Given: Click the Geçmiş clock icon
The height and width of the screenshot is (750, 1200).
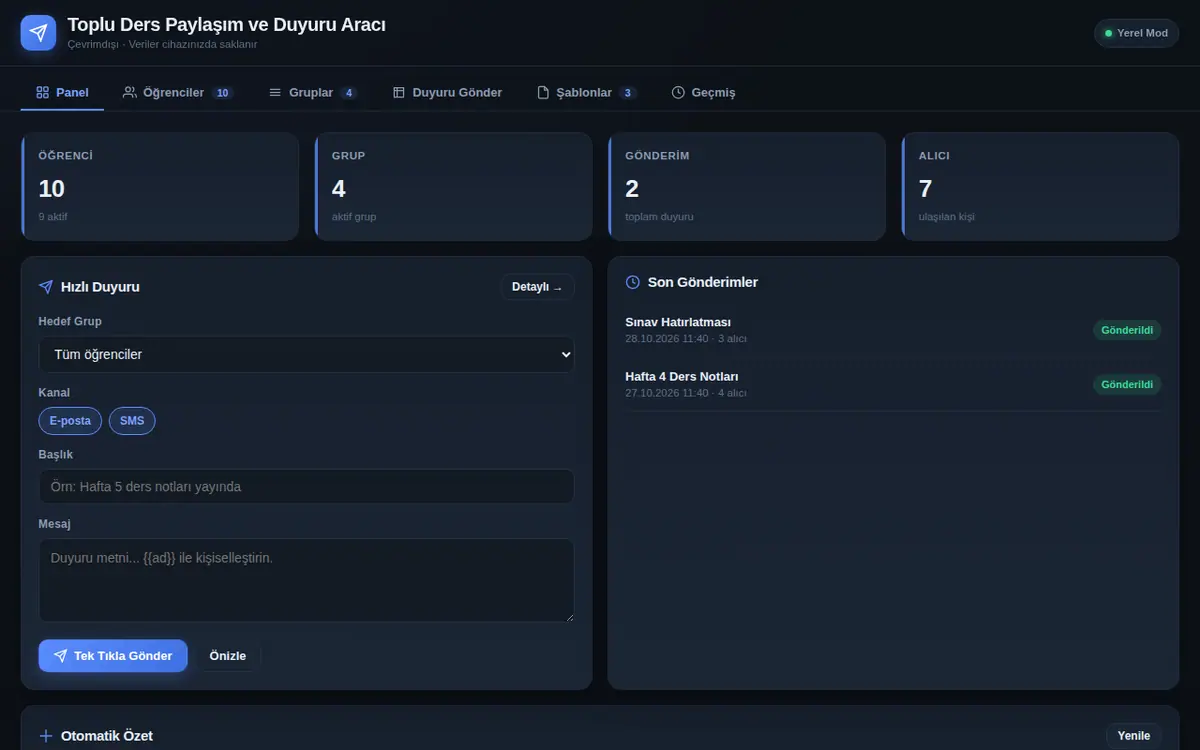Looking at the screenshot, I should point(678,92).
